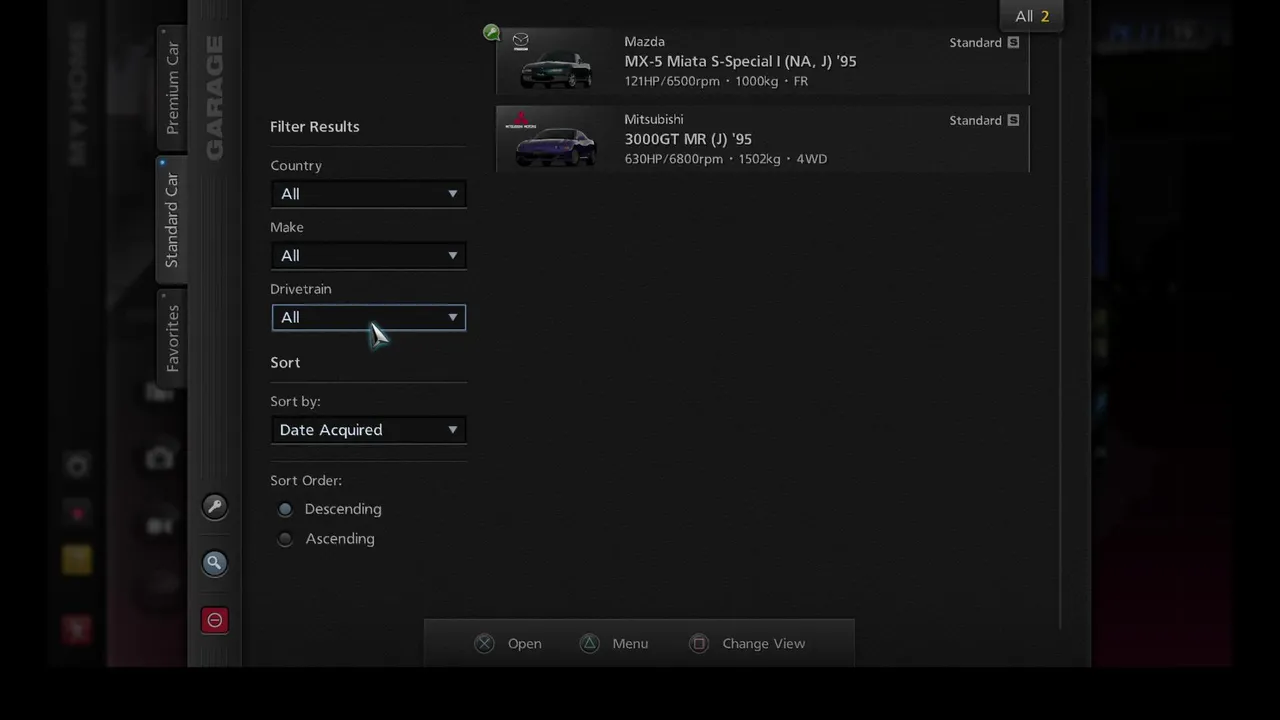Click the green magnifier badge on Mazda row
Screen dimensions: 1280x720
tap(491, 33)
